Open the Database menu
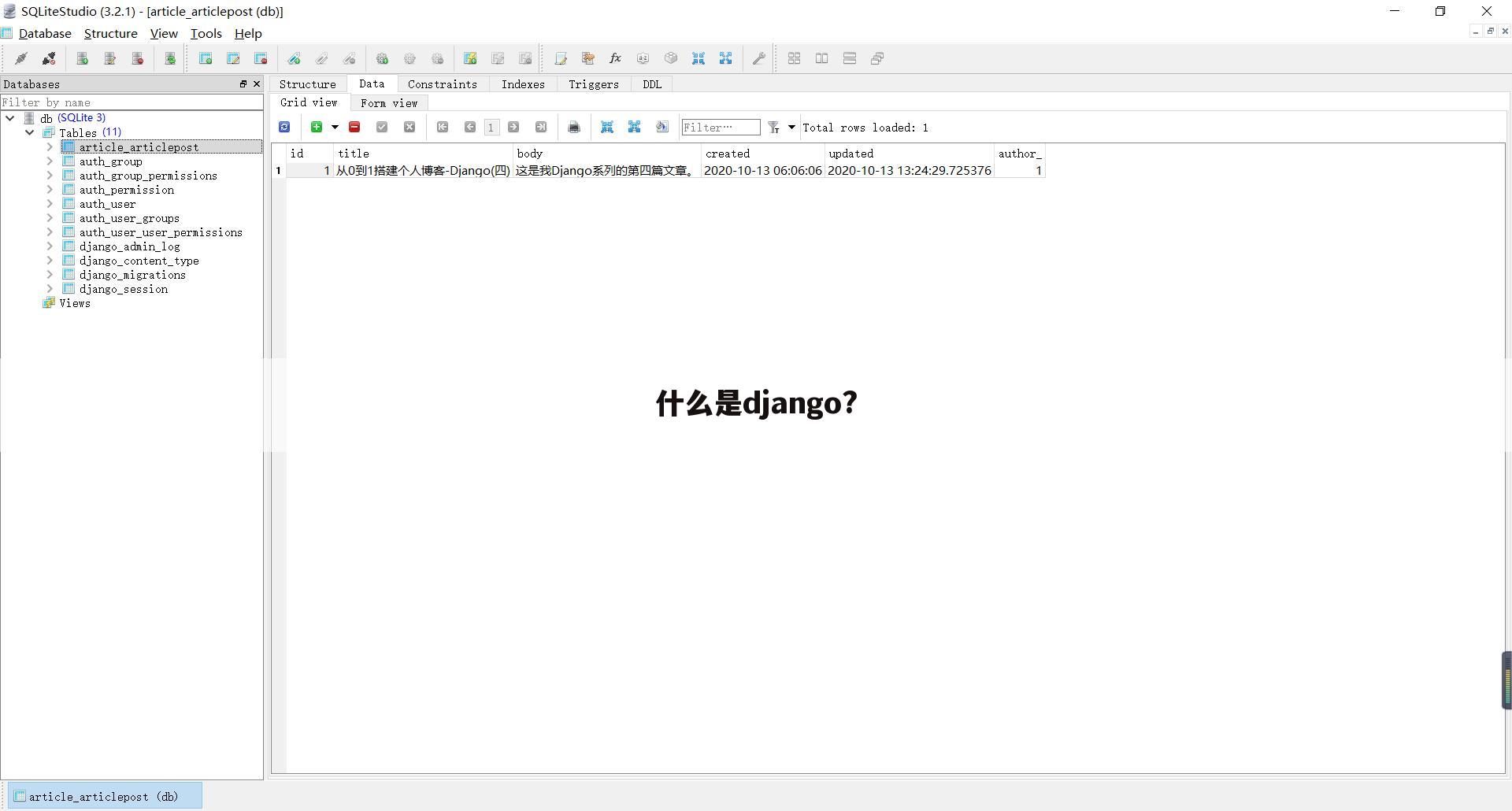This screenshot has width=1512, height=811. click(x=45, y=33)
